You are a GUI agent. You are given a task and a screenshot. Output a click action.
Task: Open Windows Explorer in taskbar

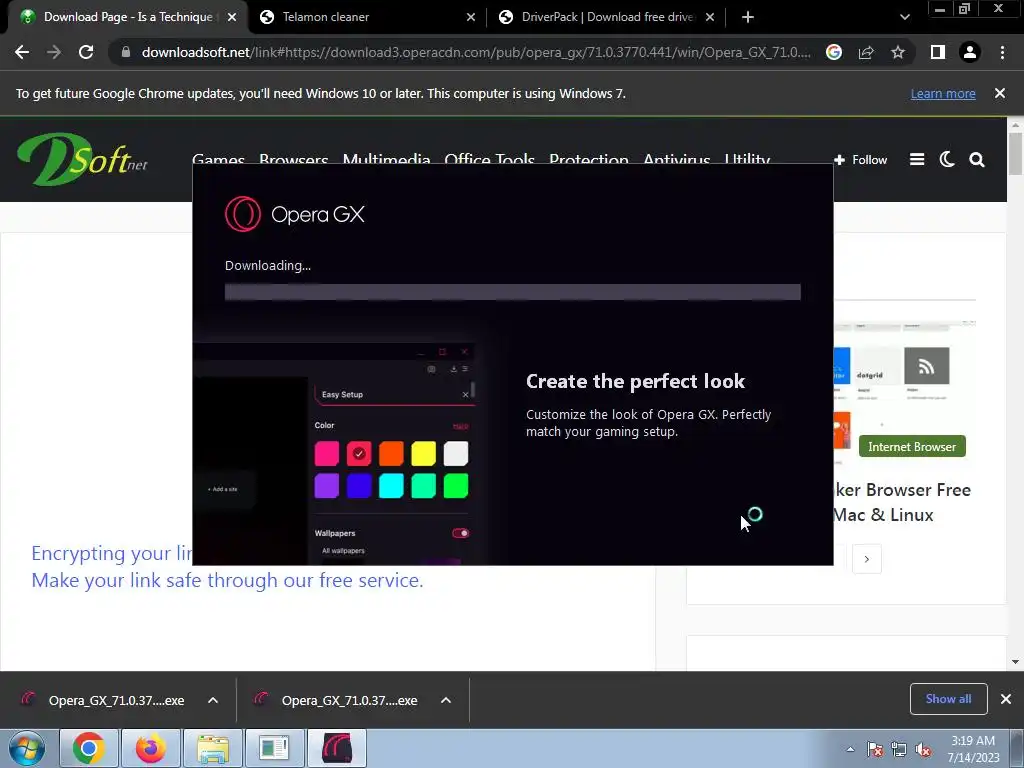tap(213, 748)
